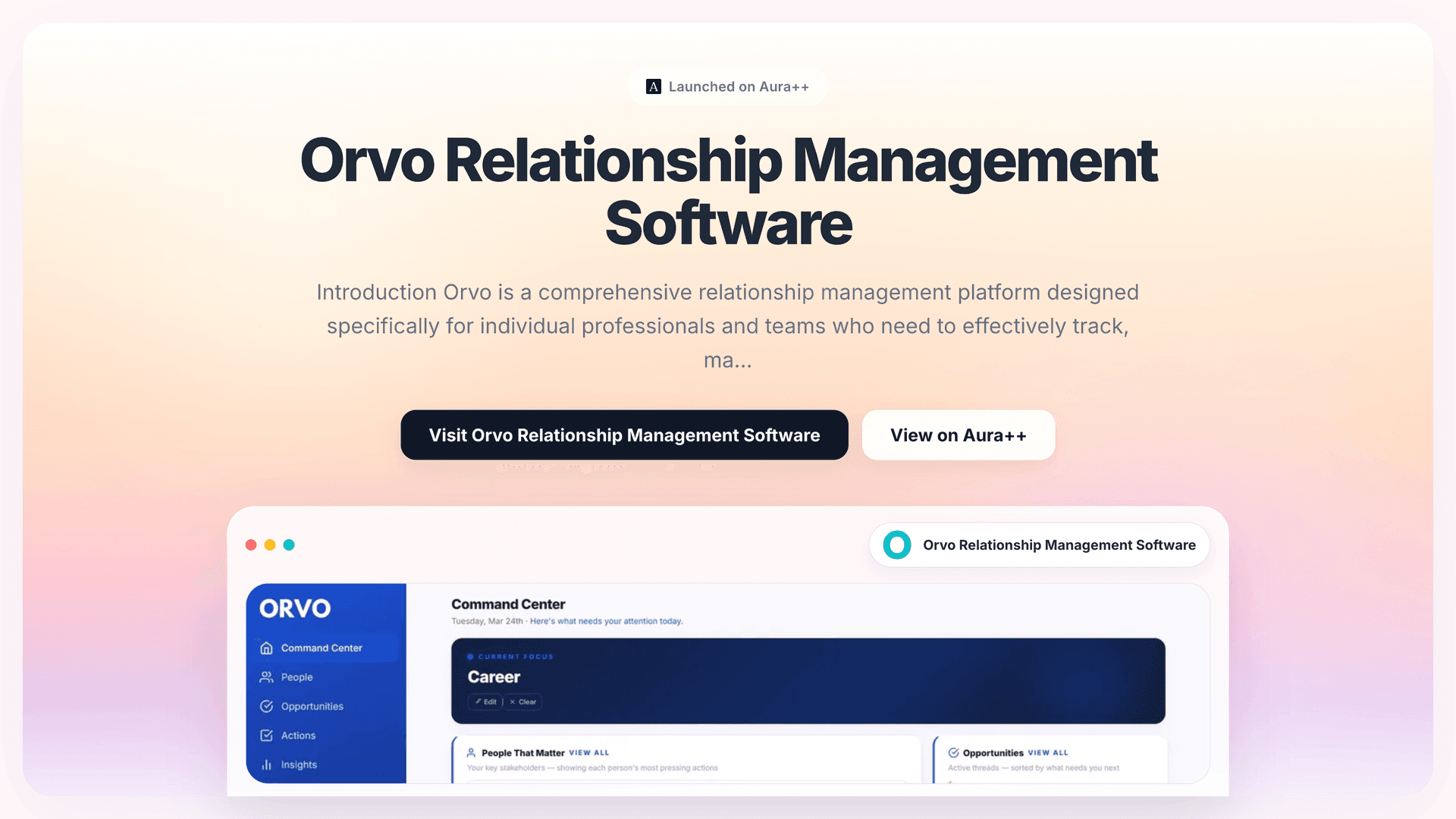The height and width of the screenshot is (819, 1456).
Task: Click the introduction description paragraph
Action: tap(728, 326)
